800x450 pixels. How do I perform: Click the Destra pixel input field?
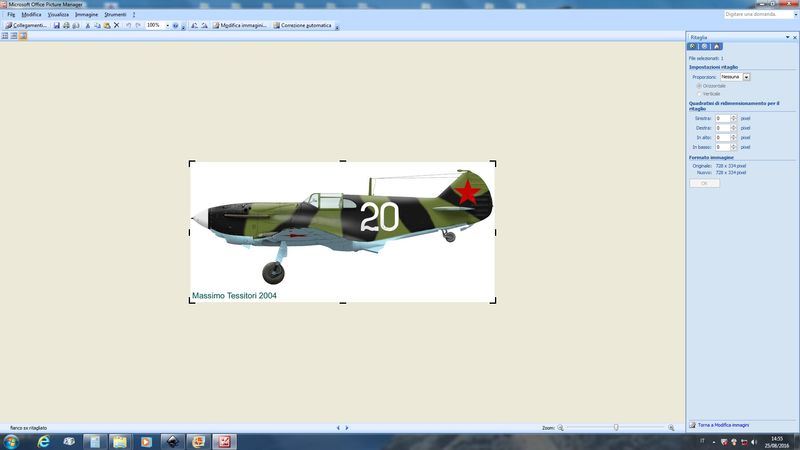click(x=722, y=128)
